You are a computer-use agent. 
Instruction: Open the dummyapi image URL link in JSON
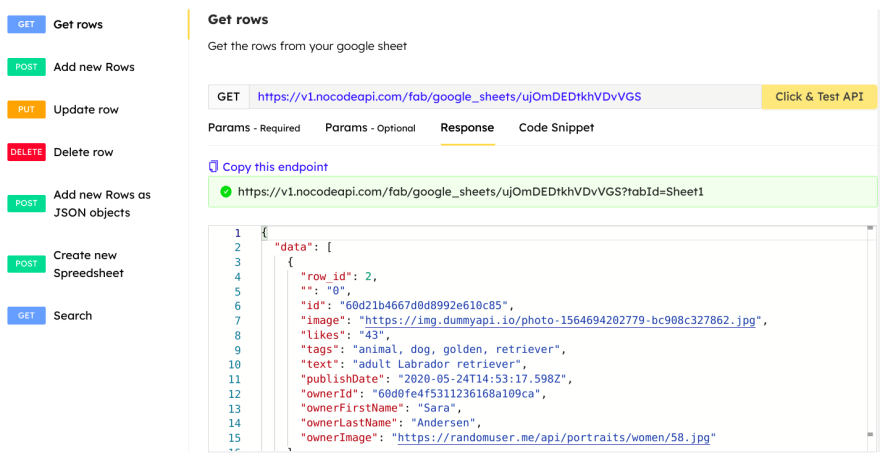(x=560, y=320)
